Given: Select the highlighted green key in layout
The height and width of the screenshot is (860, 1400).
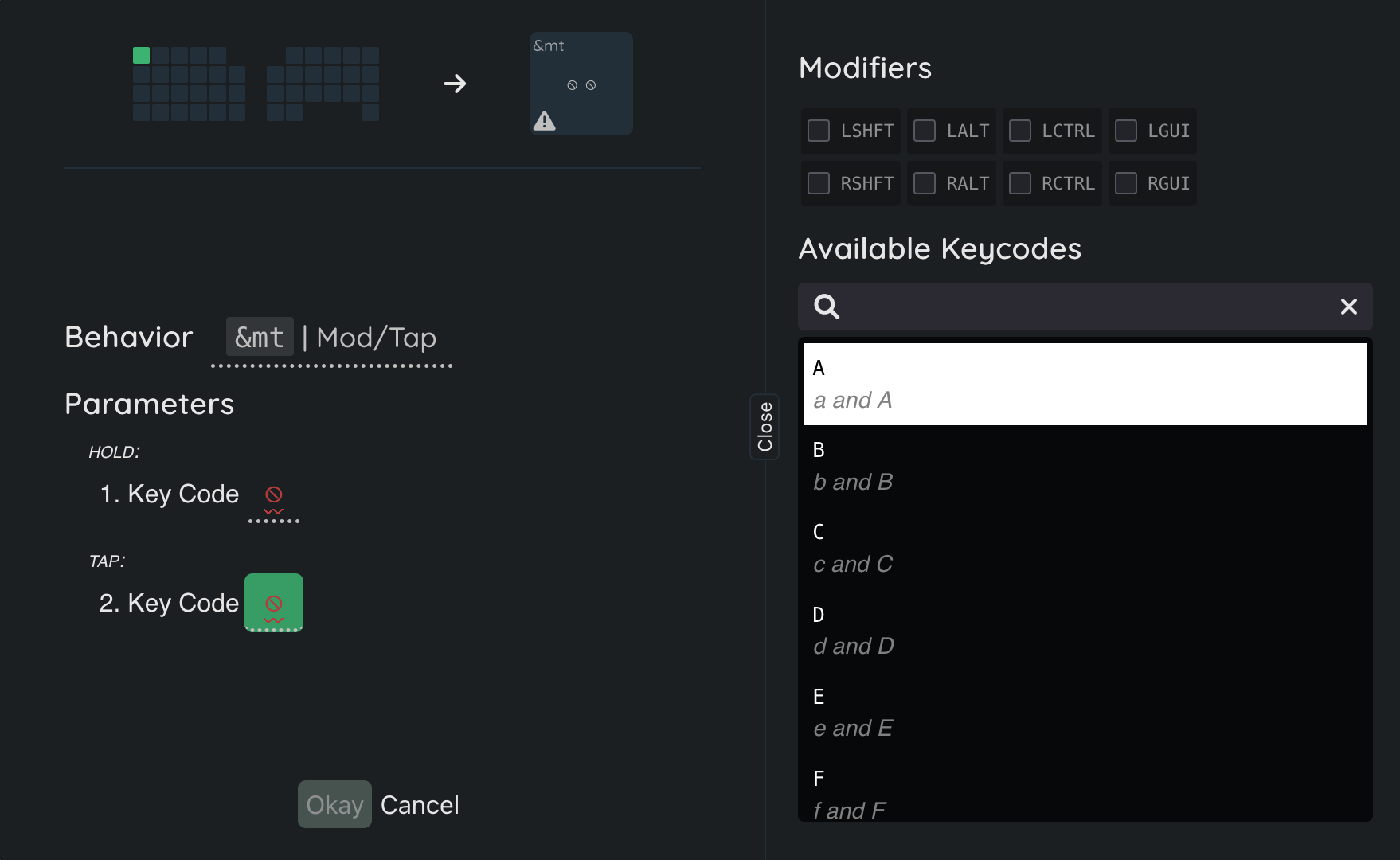Looking at the screenshot, I should point(142,56).
